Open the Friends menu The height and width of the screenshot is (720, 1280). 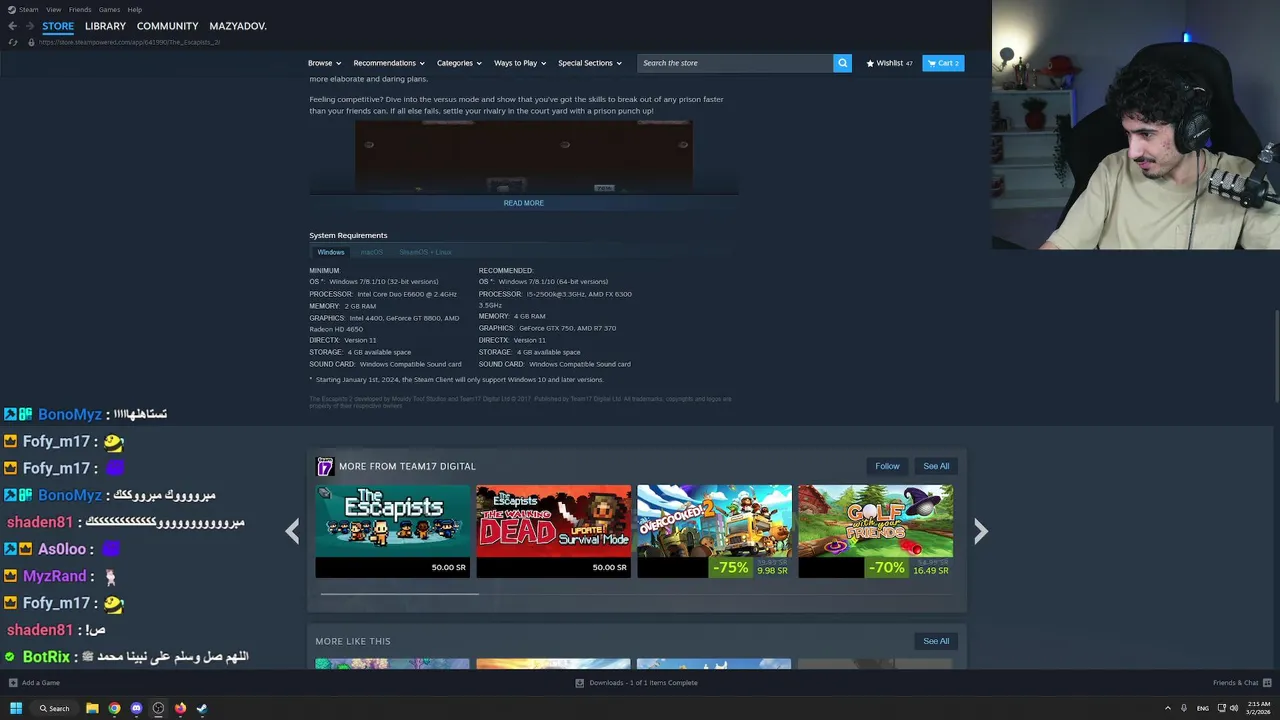click(x=80, y=9)
